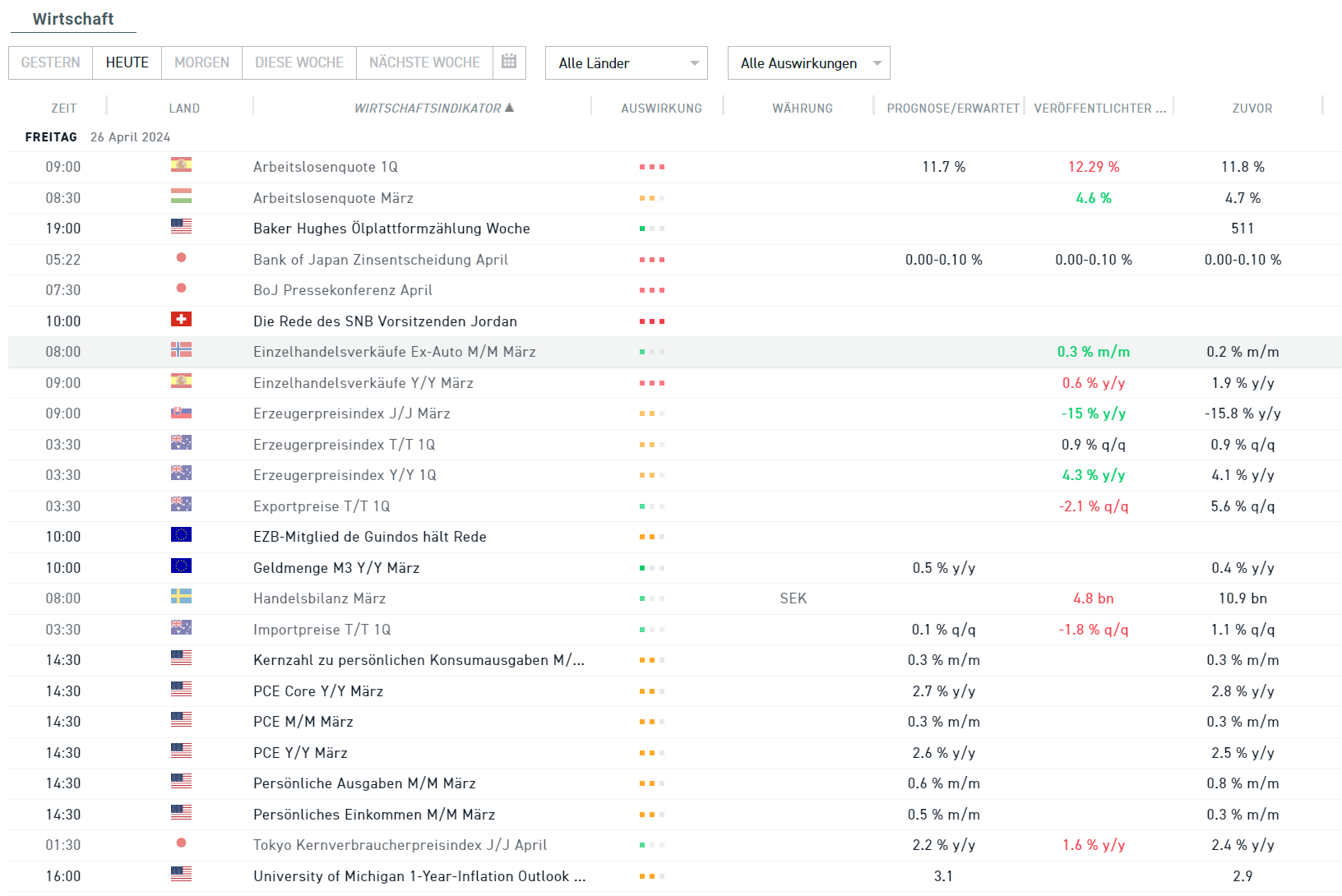The height and width of the screenshot is (896, 1342).
Task: Click the red impact dots for Arbeitslosenquote 1Q
Action: (x=651, y=167)
